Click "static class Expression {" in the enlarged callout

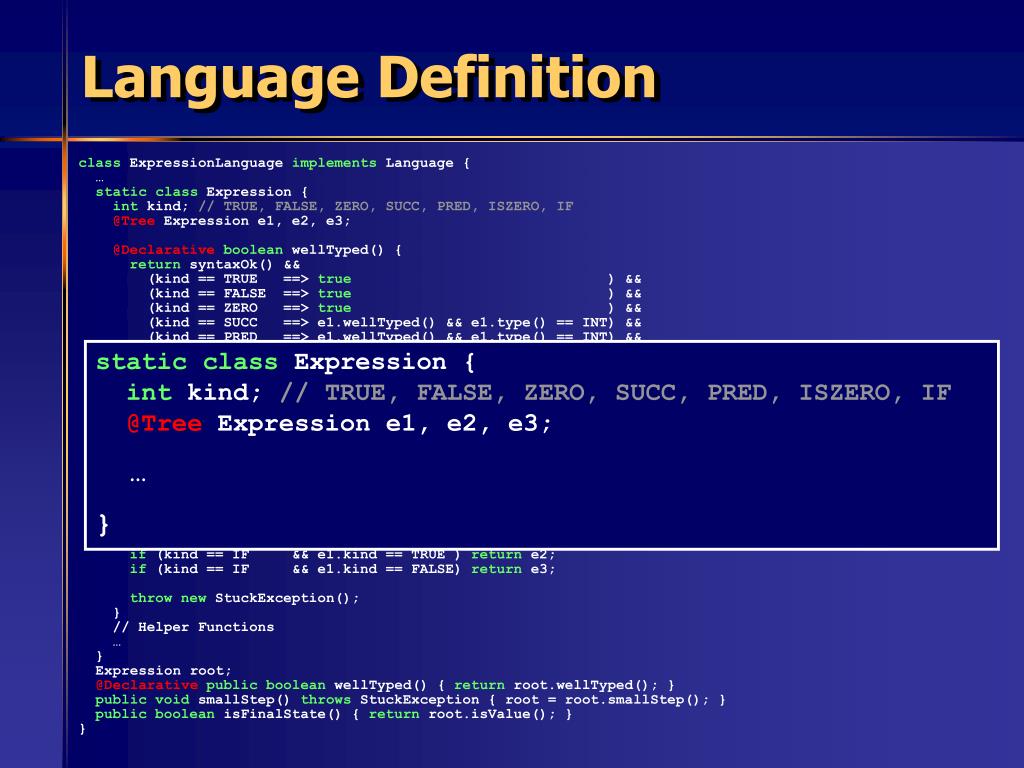pos(285,362)
